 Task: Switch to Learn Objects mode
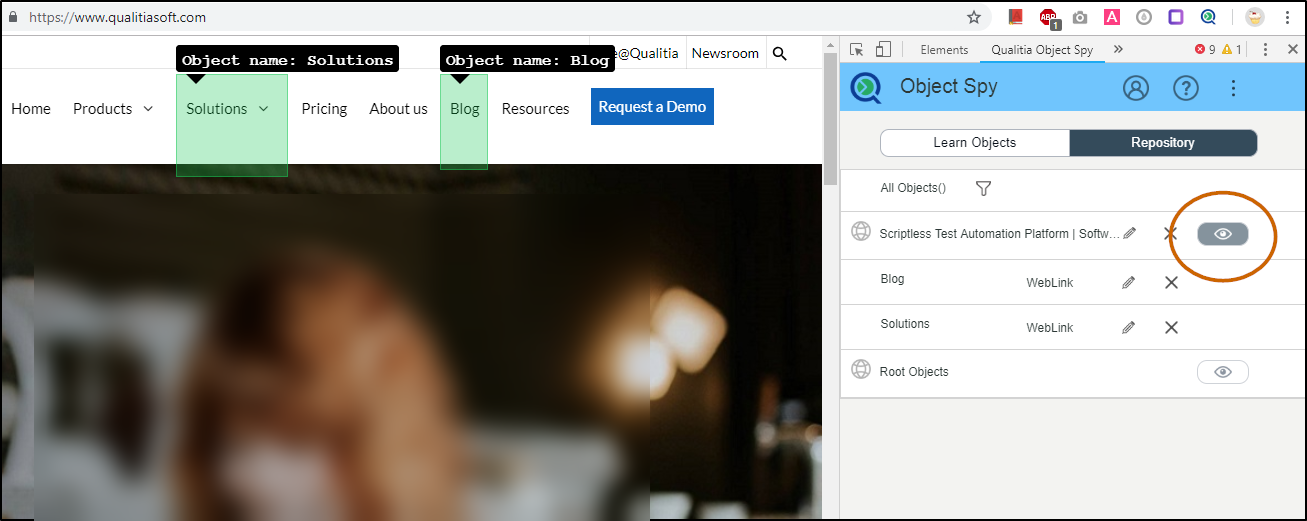coord(974,143)
